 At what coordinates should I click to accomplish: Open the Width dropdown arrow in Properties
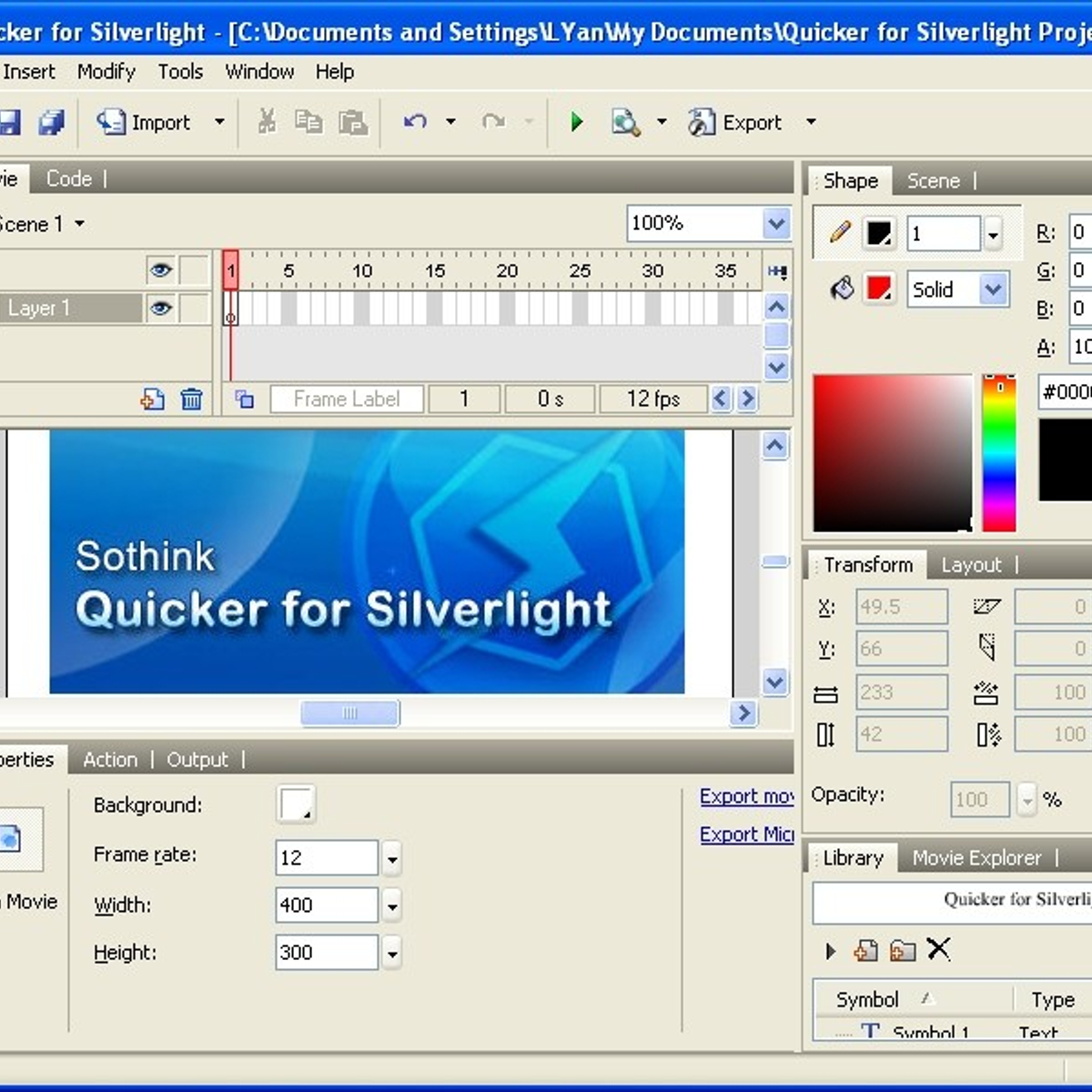coord(392,905)
